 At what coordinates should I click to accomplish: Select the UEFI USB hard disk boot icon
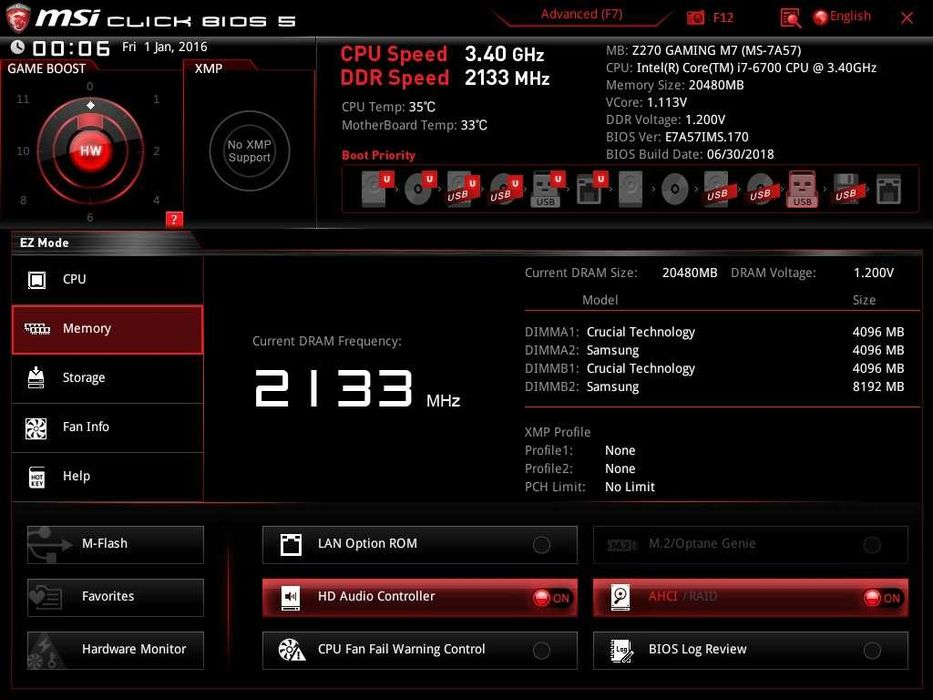(x=462, y=189)
